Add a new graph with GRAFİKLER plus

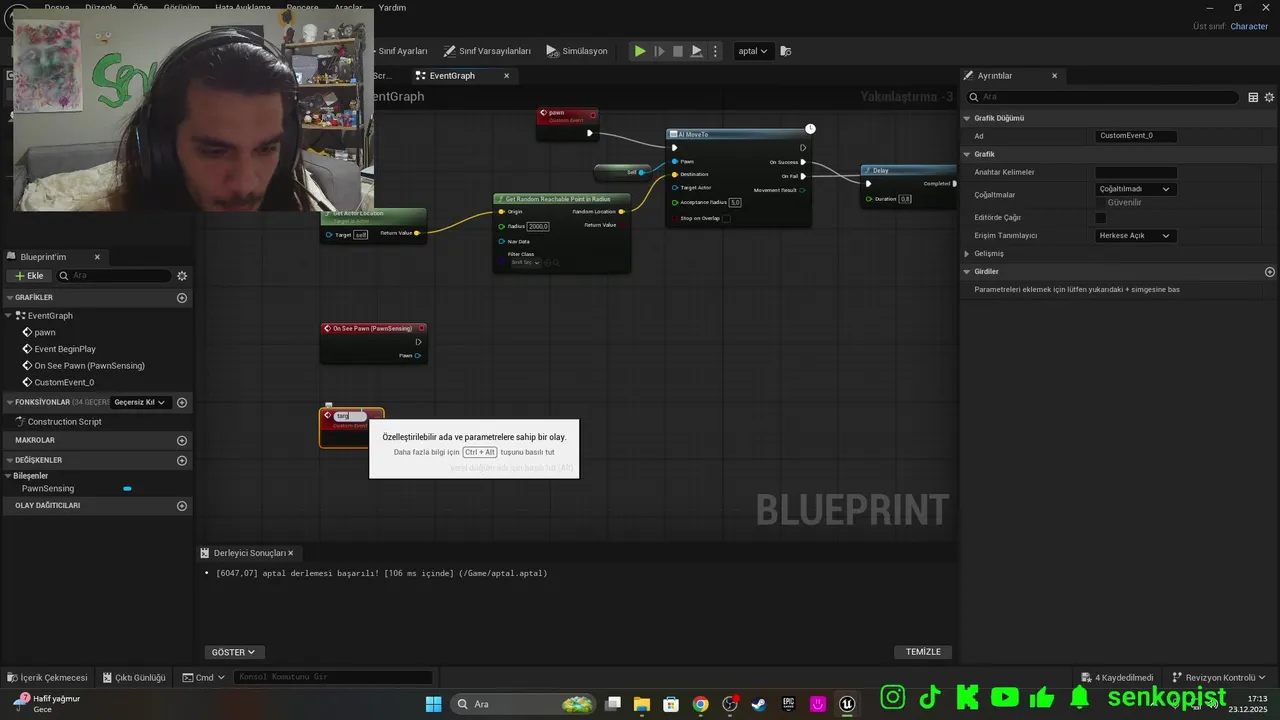182,298
